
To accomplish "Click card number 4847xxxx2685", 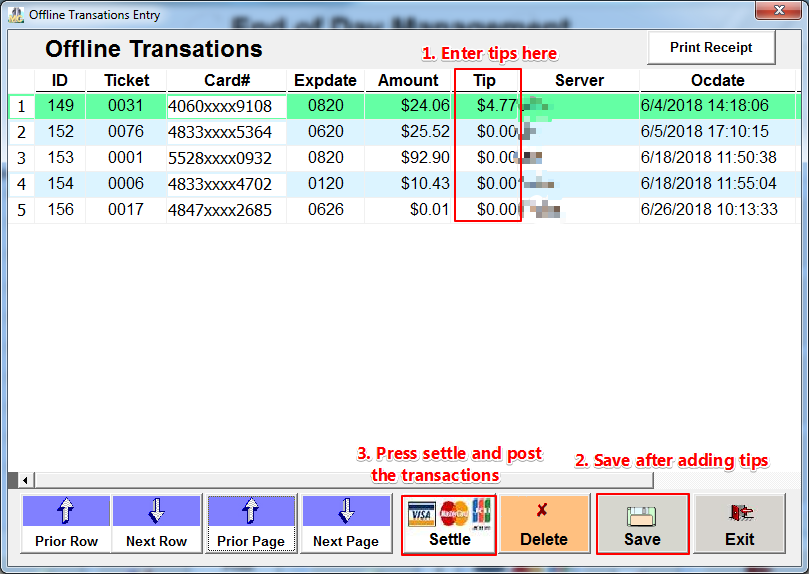I will (226, 210).
